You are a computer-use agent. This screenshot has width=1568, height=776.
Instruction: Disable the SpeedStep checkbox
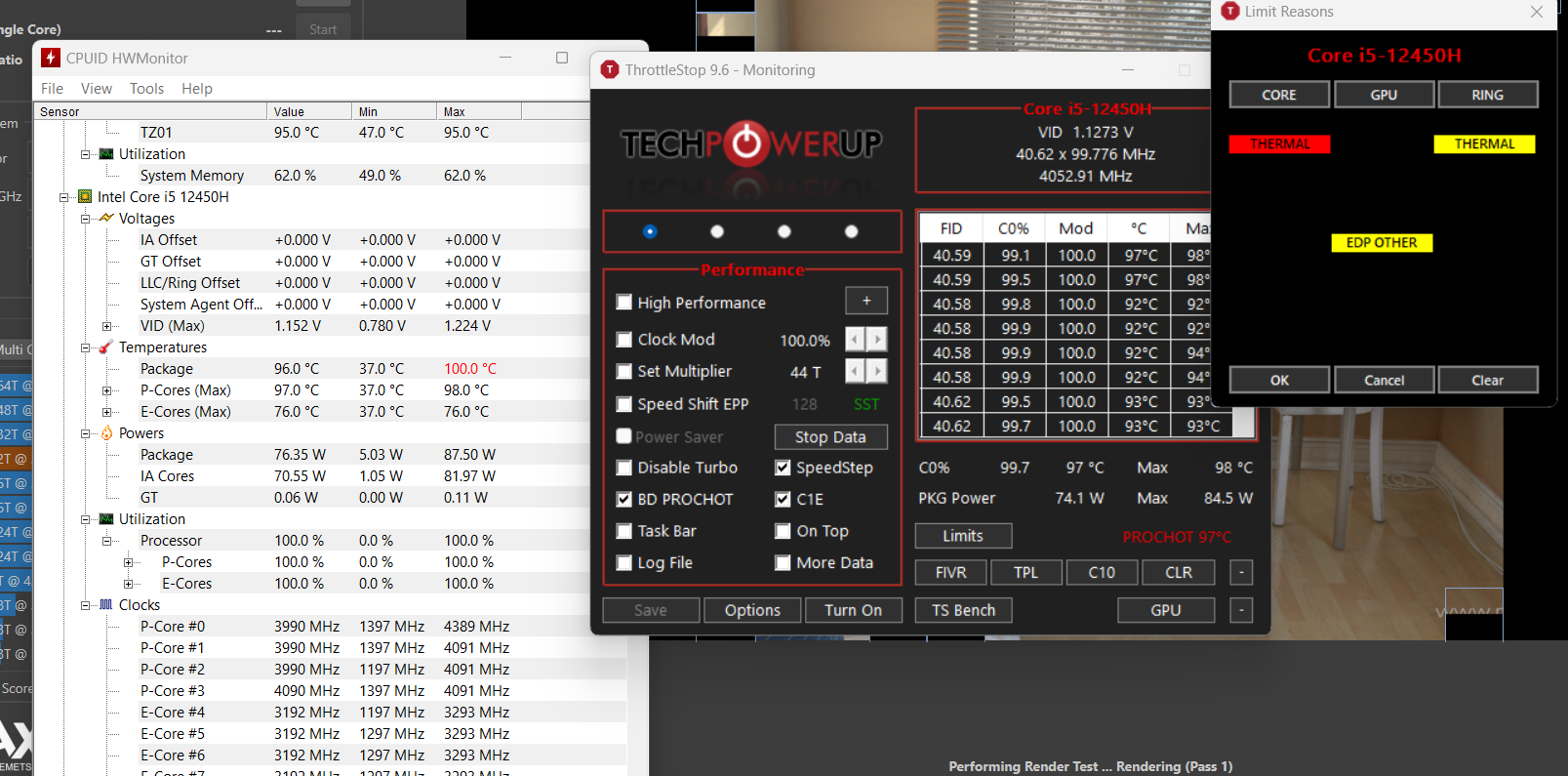pyautogui.click(x=783, y=468)
